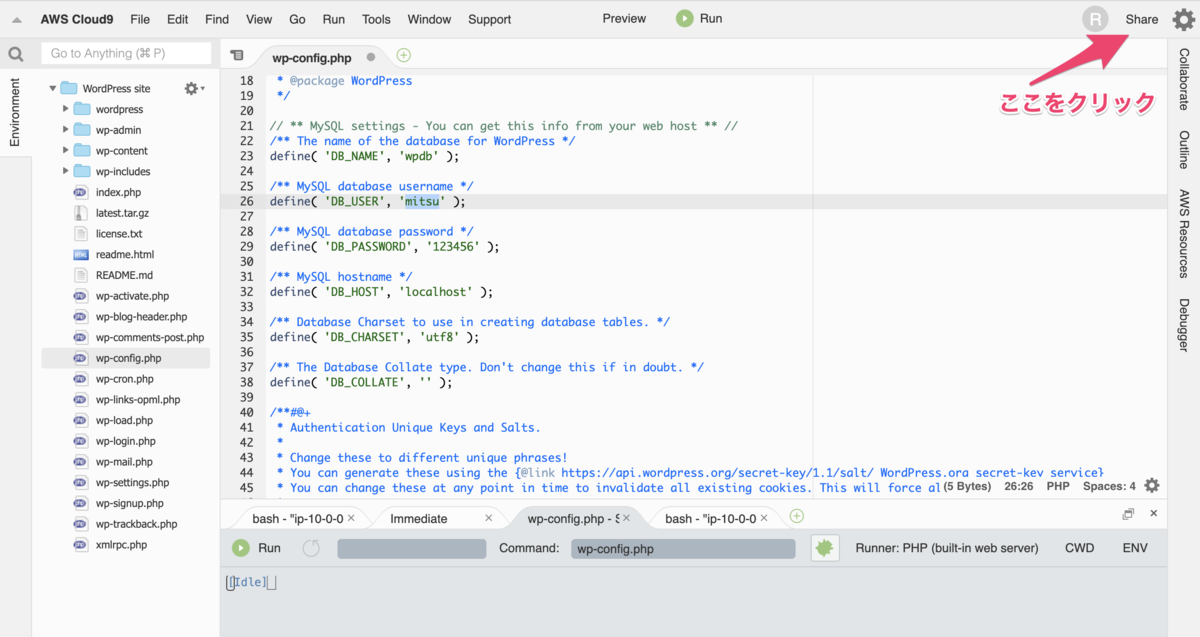Add a new editor tab
The image size is (1200, 637).
point(403,56)
